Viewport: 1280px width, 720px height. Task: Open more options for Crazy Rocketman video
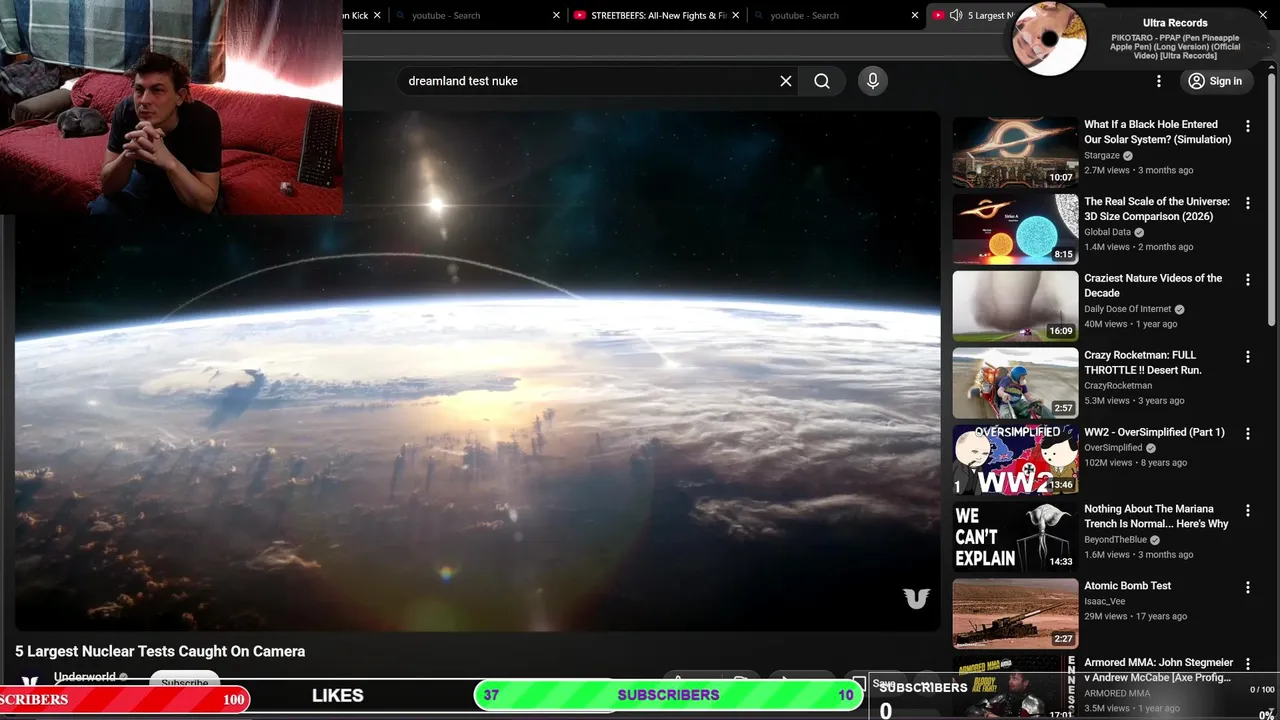[1247, 357]
